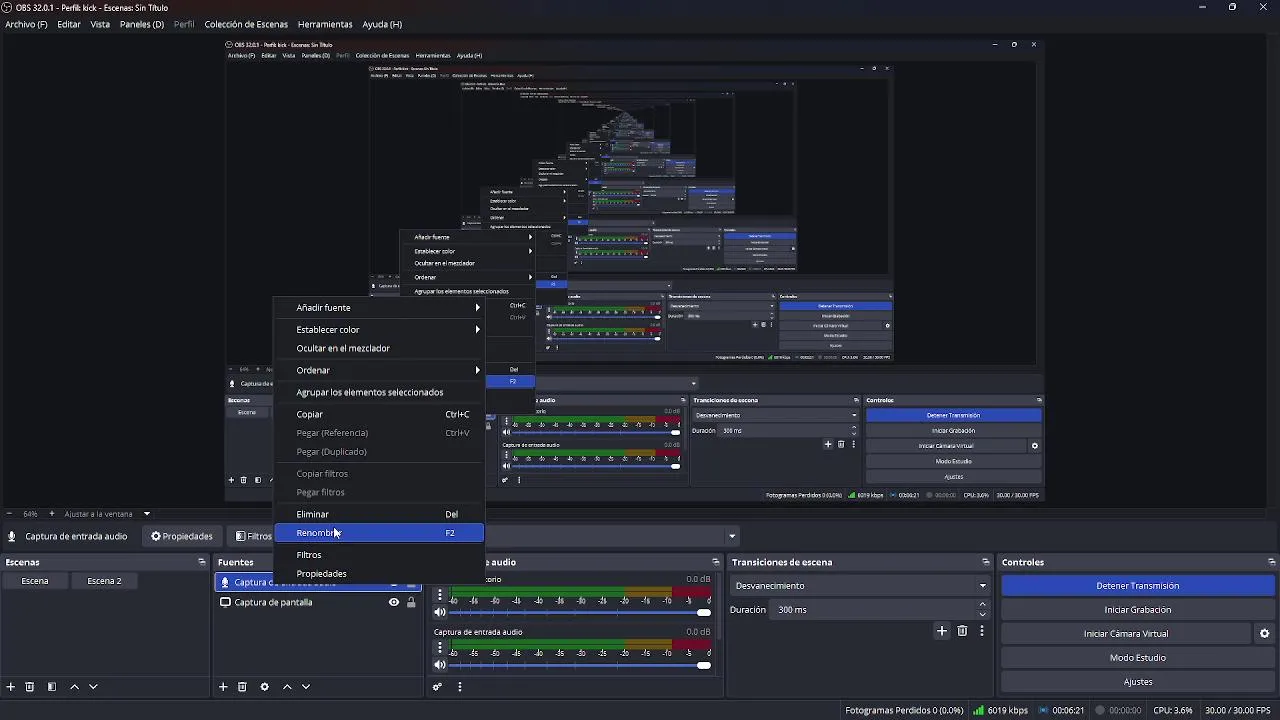
Task: Add a new source in Fuentes panel
Action: tap(223, 687)
